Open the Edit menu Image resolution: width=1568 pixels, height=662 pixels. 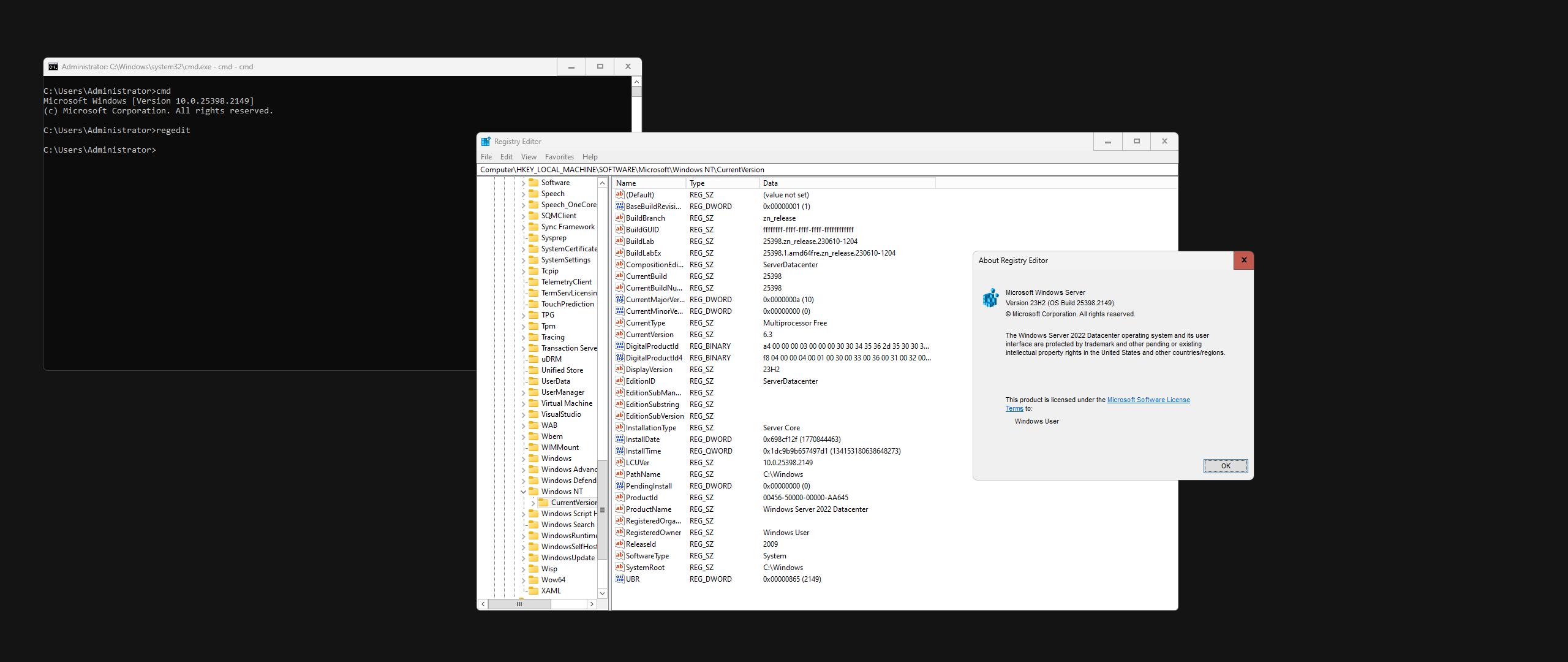coord(506,157)
